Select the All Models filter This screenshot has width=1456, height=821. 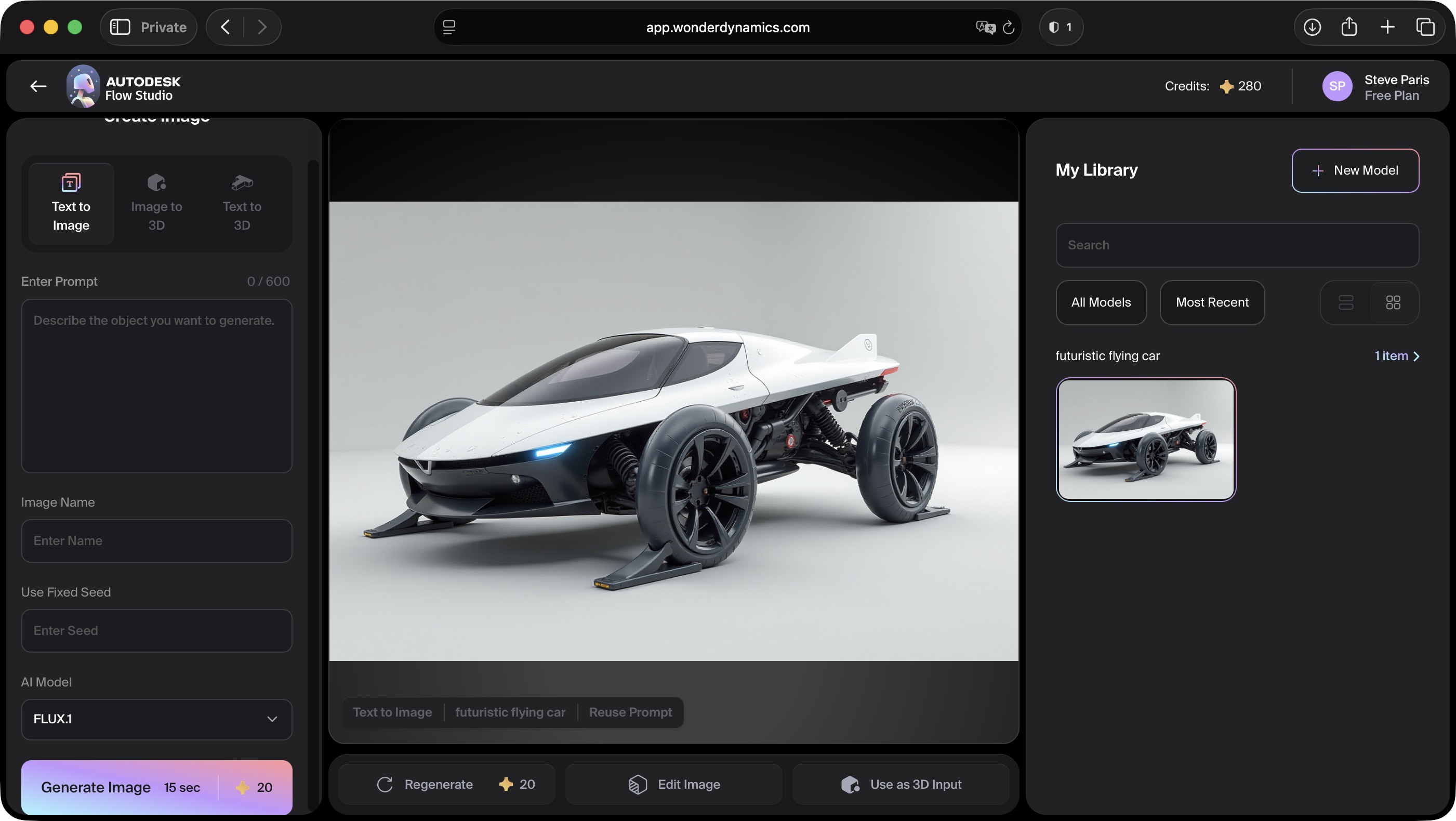click(1101, 302)
